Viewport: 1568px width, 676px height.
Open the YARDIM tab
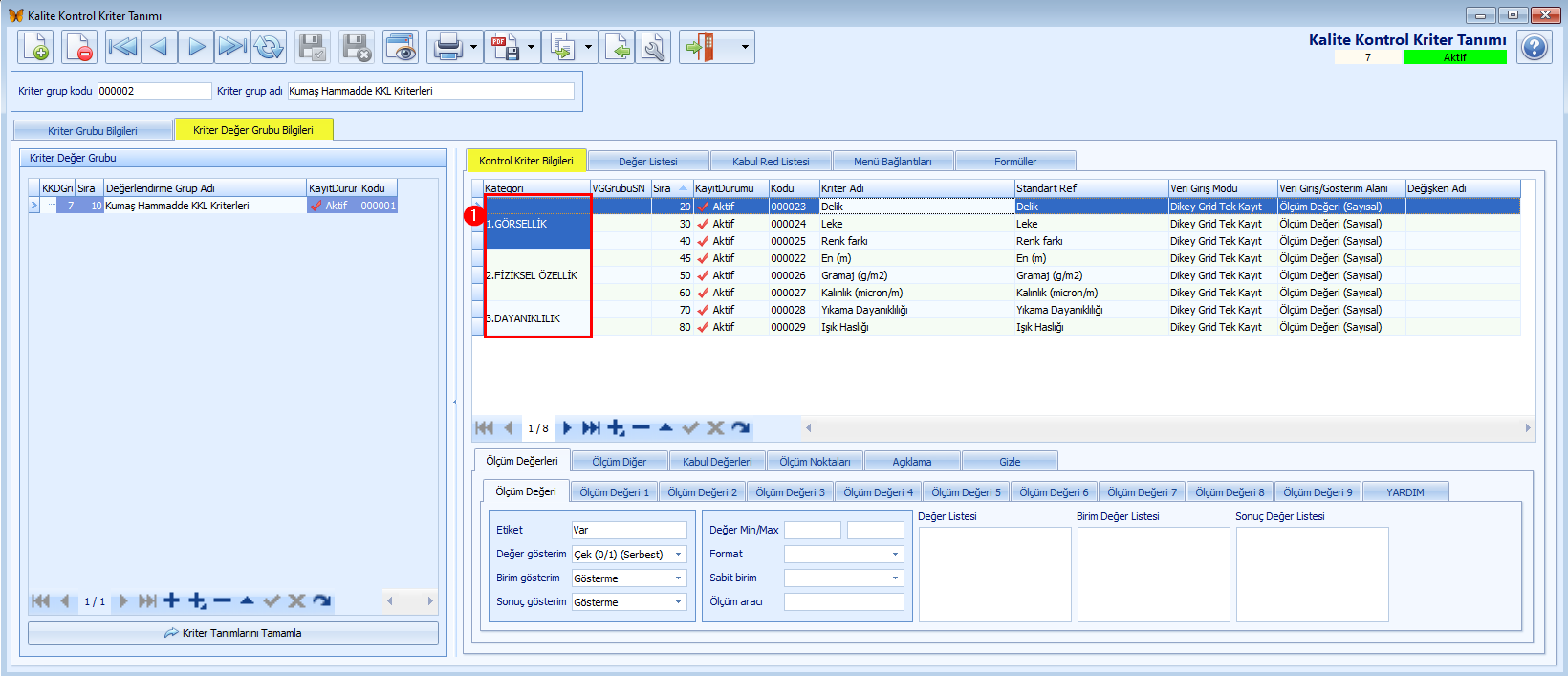pyautogui.click(x=1405, y=492)
